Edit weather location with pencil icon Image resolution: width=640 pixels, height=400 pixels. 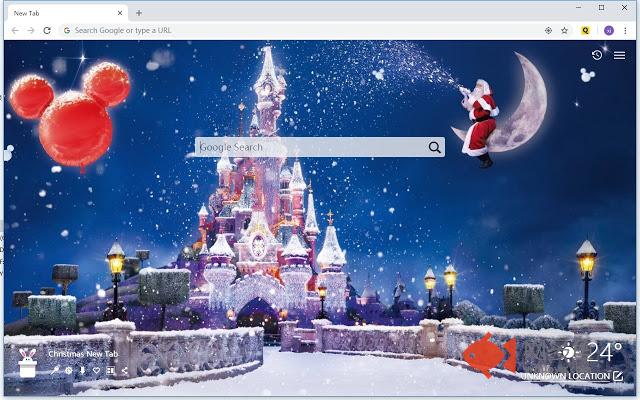click(618, 376)
